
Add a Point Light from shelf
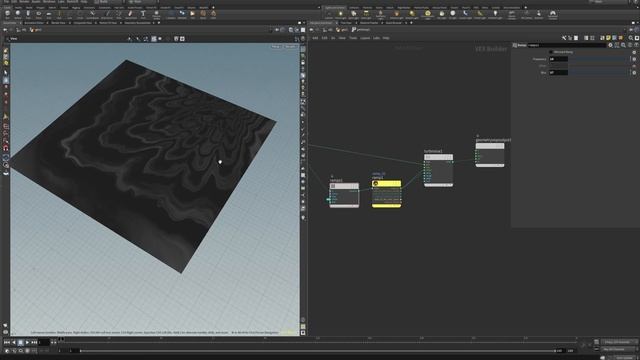click(x=340, y=15)
